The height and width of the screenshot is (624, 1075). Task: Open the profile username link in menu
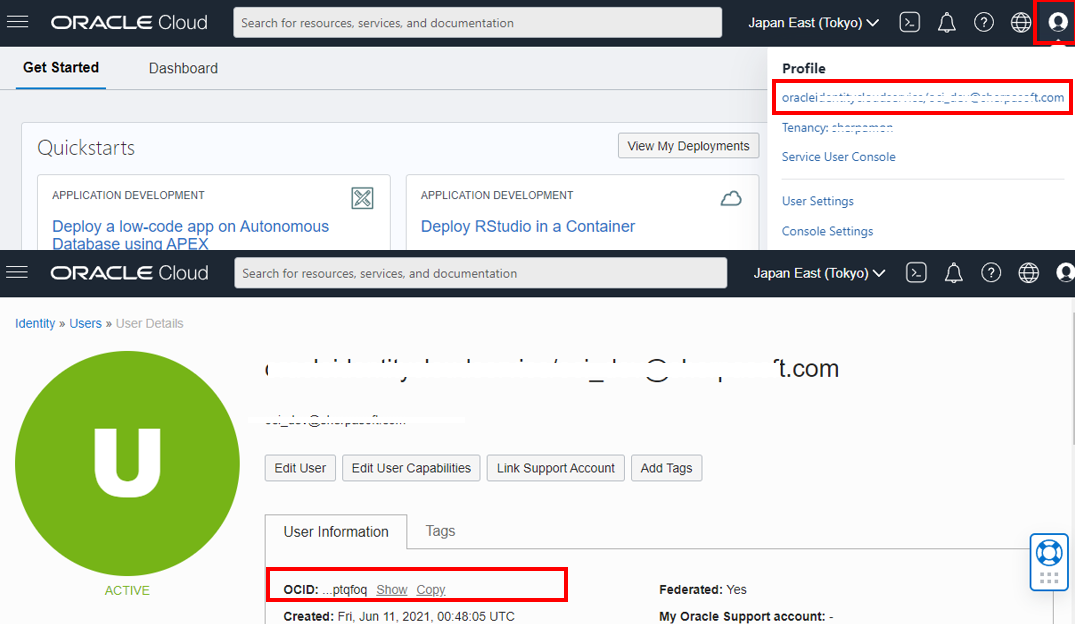(x=923, y=97)
